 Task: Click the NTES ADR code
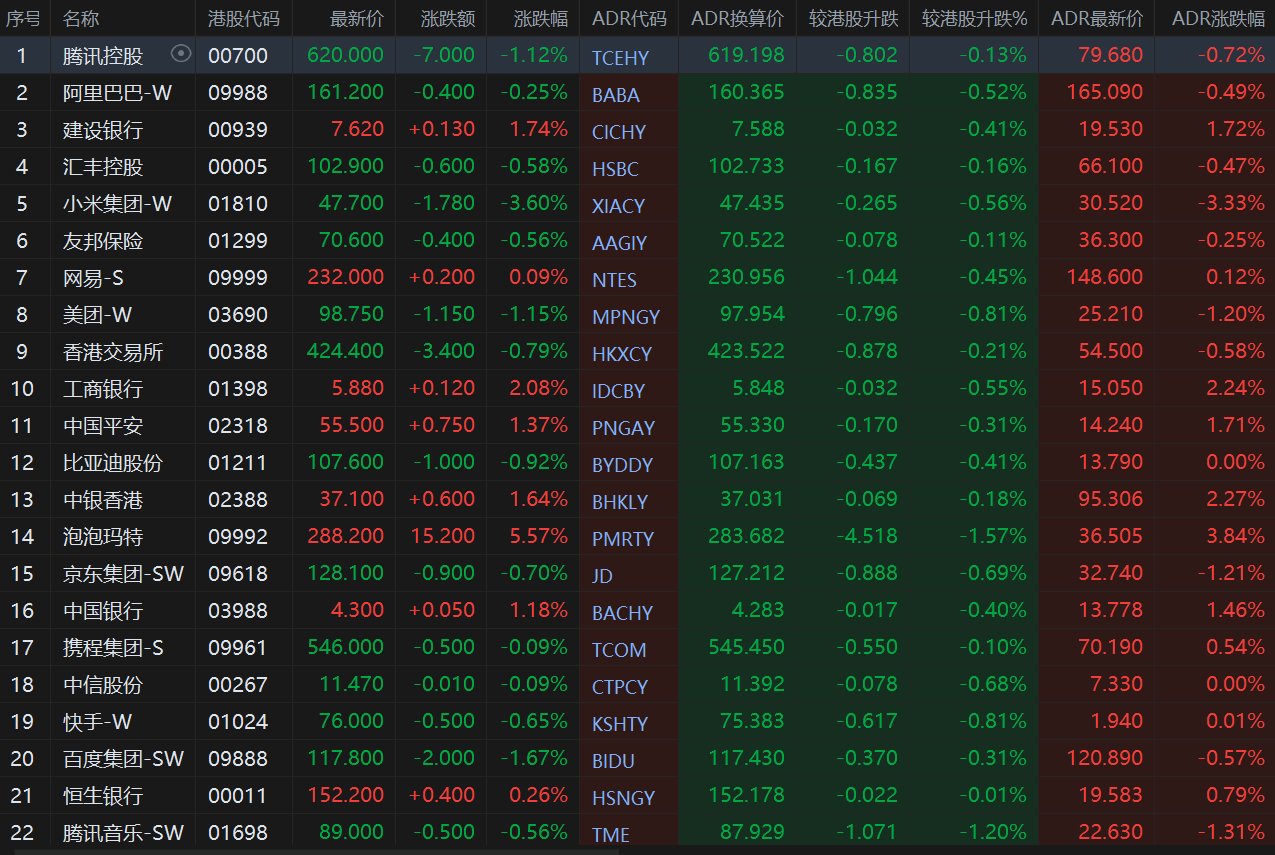tap(614, 280)
